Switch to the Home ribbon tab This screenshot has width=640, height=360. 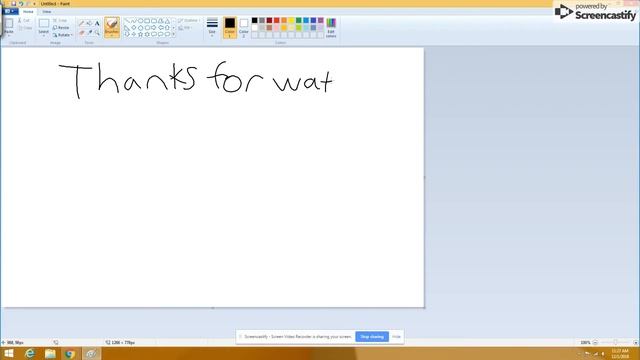click(x=28, y=11)
